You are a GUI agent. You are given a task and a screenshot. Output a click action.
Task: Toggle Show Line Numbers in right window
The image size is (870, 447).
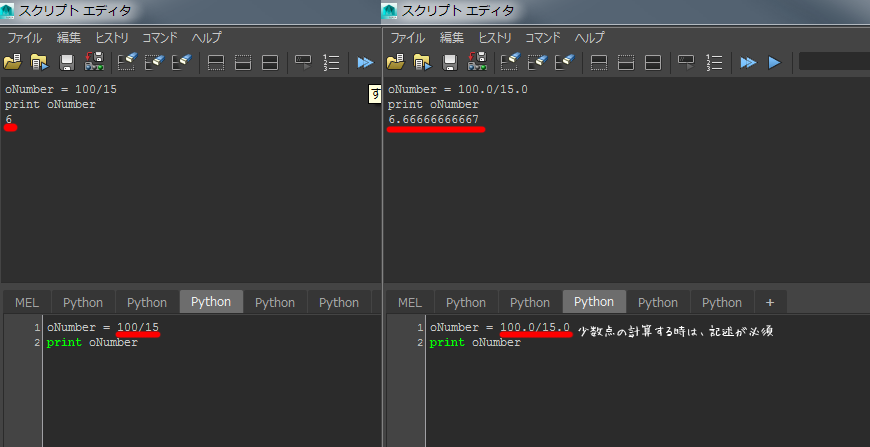[714, 62]
